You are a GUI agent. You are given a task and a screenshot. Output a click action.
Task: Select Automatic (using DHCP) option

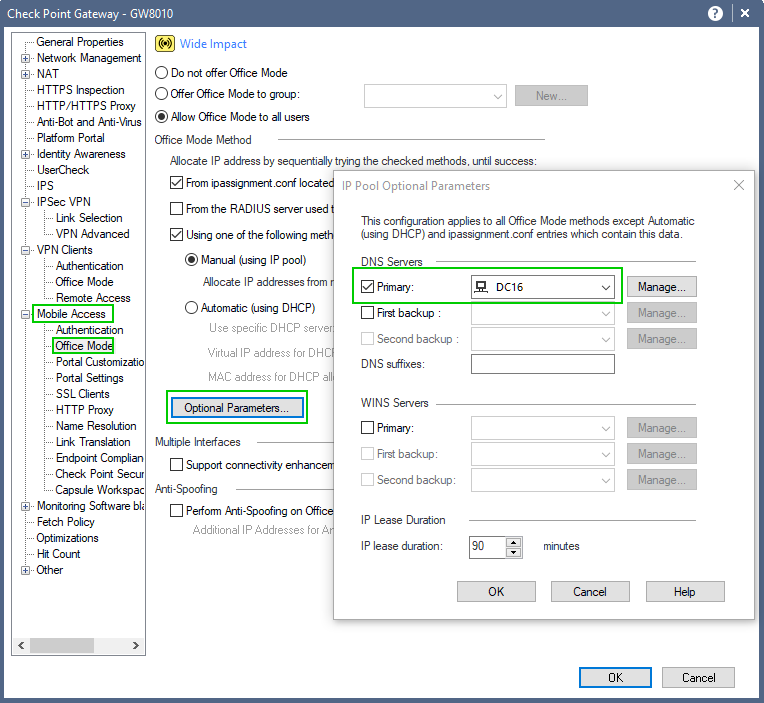coord(191,308)
